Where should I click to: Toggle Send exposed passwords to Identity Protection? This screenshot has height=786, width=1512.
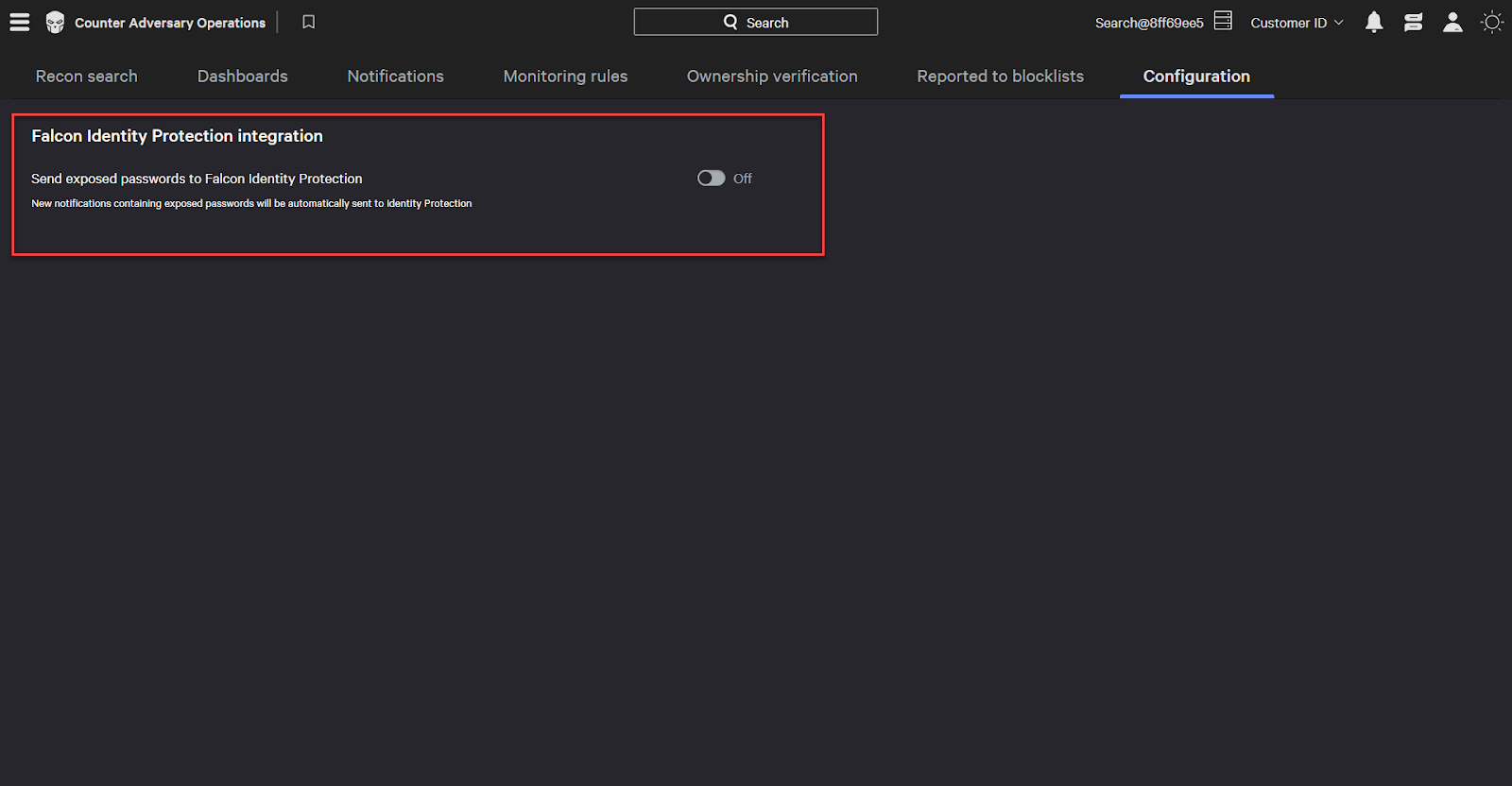[712, 179]
